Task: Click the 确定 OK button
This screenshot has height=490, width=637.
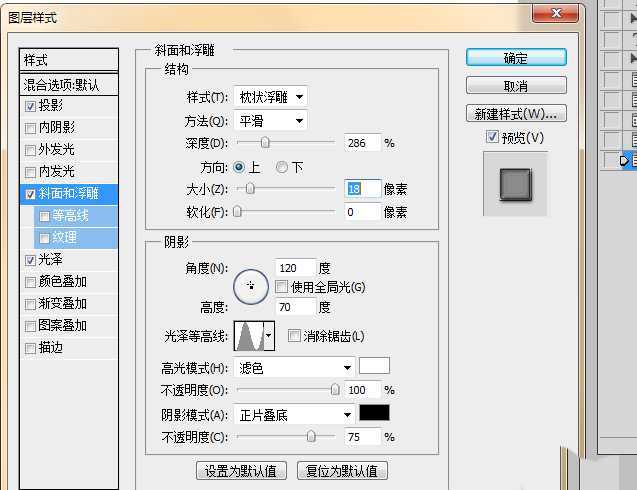Action: (x=516, y=58)
